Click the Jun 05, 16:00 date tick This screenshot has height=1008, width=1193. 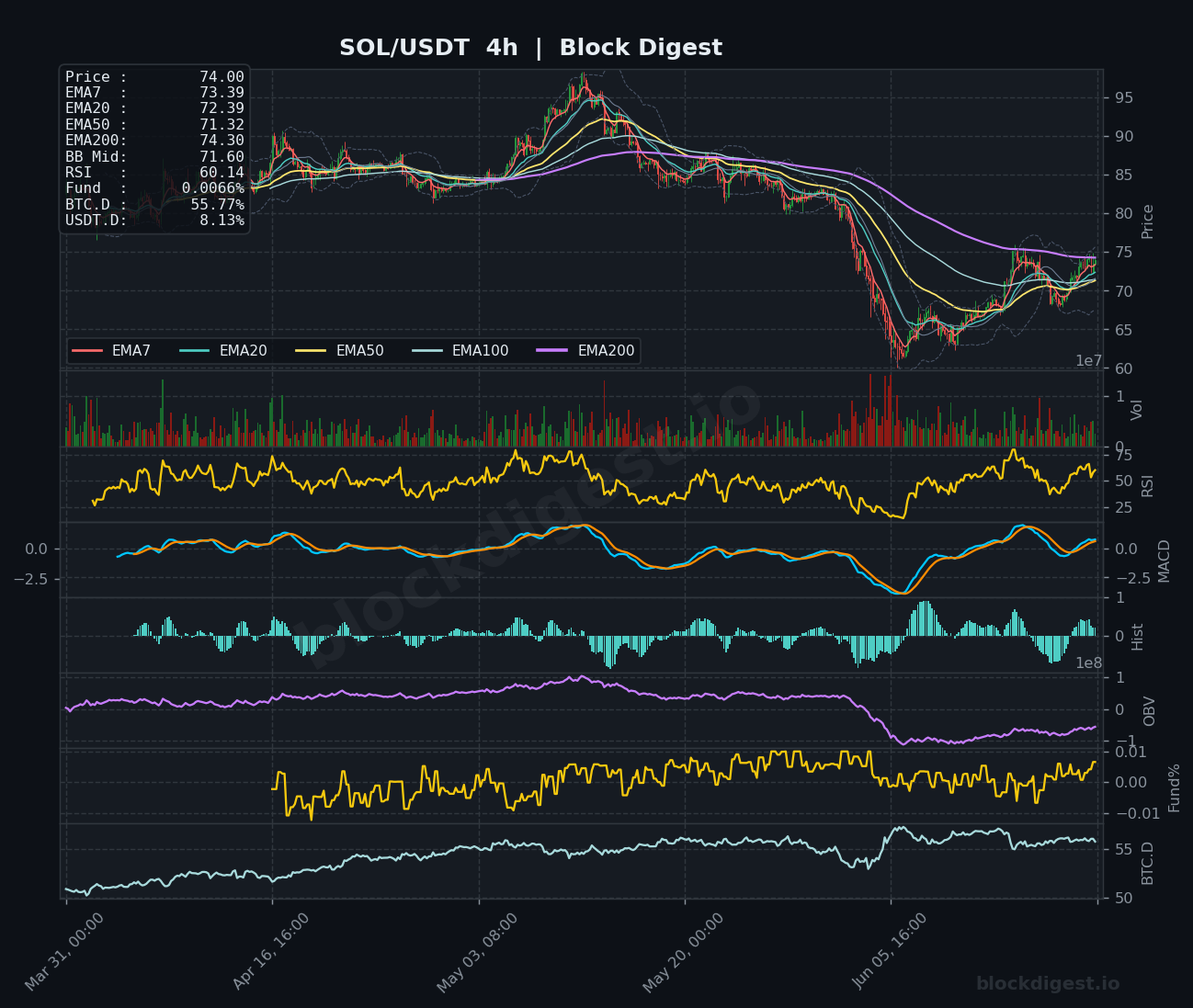coord(890,951)
